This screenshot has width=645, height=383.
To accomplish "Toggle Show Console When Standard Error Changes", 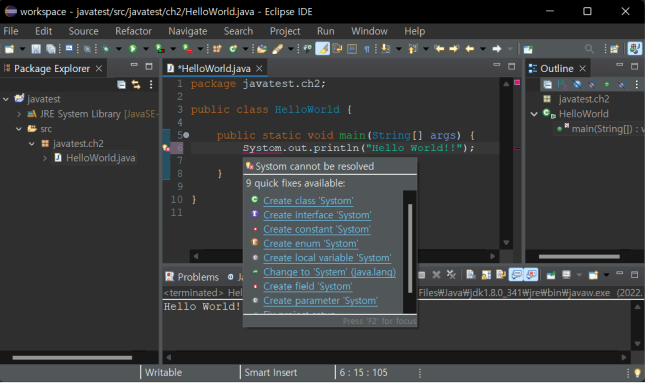I will point(531,274).
